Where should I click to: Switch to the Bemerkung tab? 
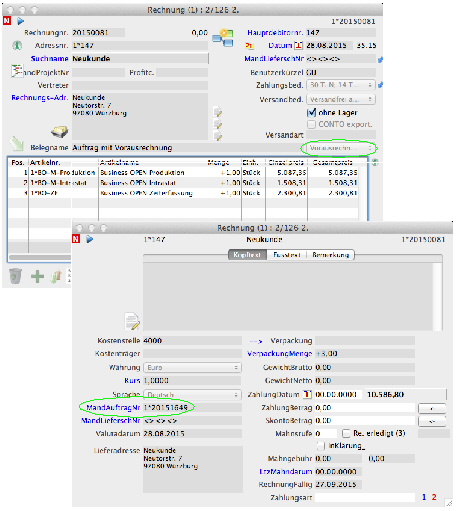[330, 255]
